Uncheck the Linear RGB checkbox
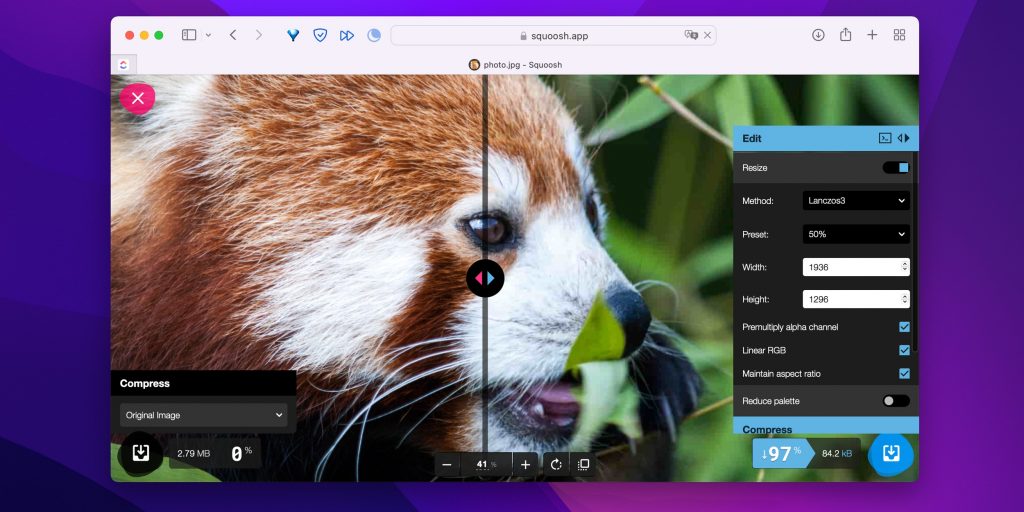Screen dimensions: 1024x512 coord(904,350)
